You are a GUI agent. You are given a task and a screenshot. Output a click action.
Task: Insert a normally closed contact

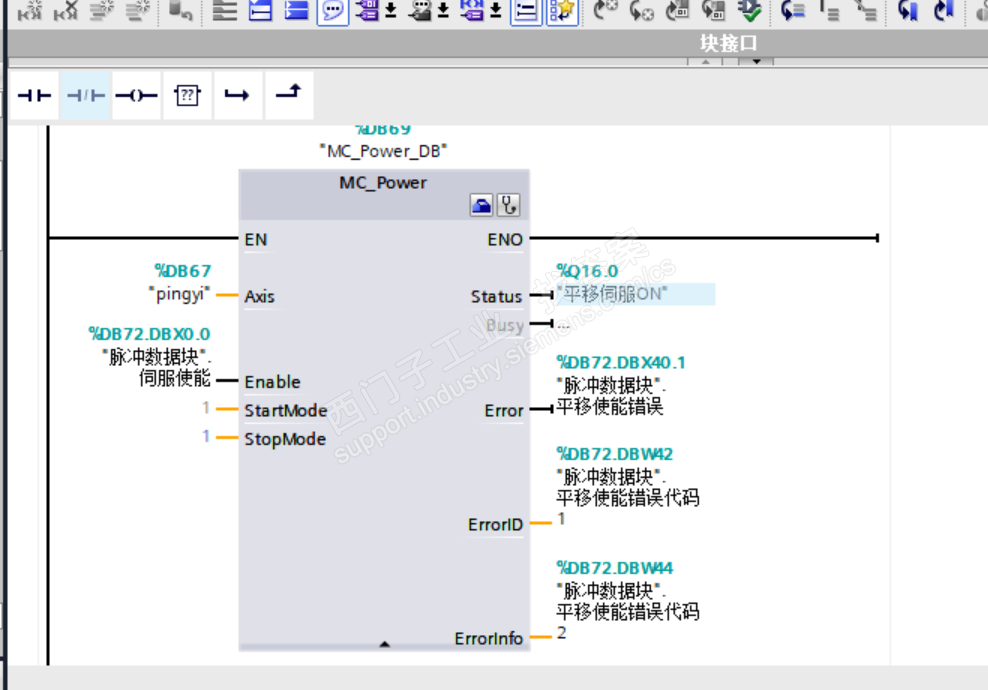[x=86, y=95]
